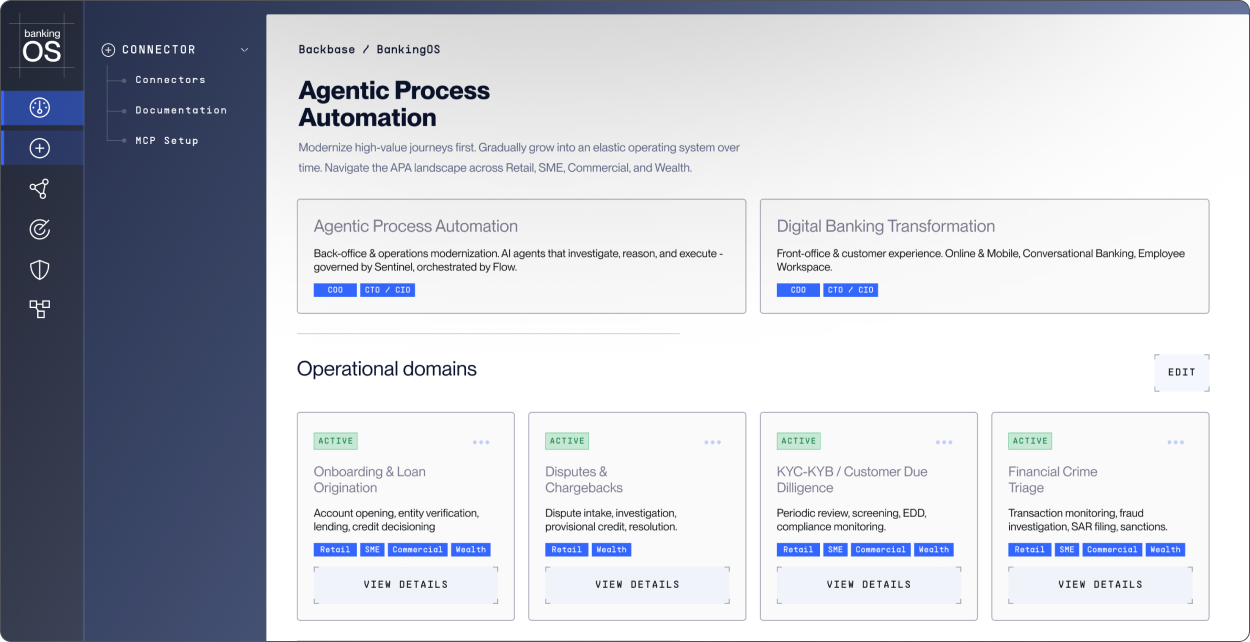Click ACTIVE badge on Onboarding & Loan Origination
Screen dimensions: 1250x642
[x=336, y=441]
